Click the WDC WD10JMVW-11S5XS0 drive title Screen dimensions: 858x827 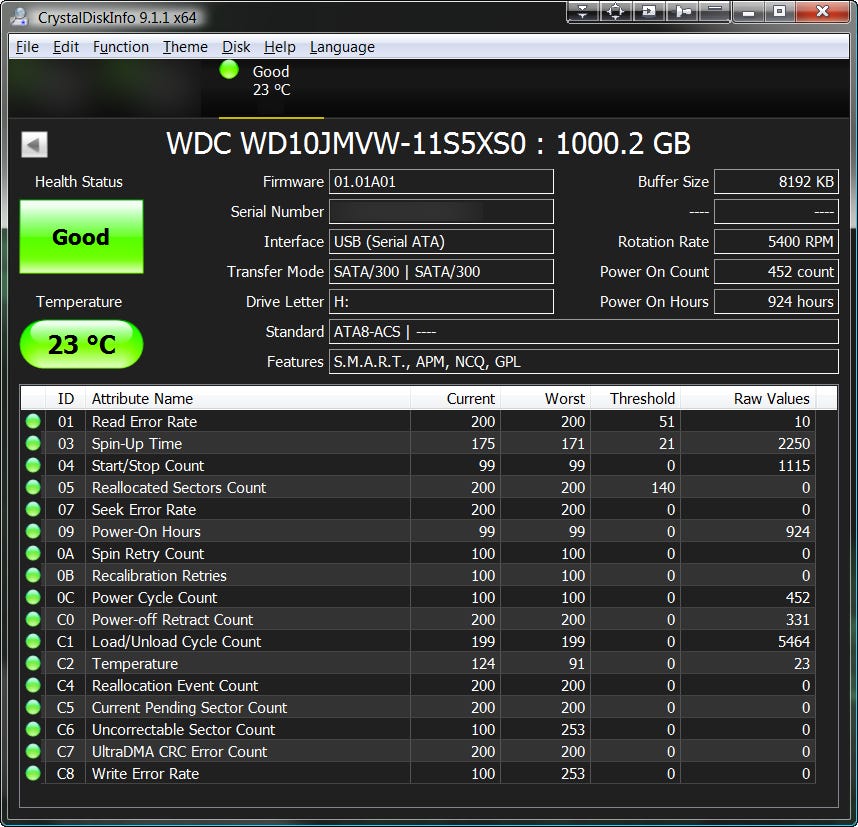tap(428, 143)
